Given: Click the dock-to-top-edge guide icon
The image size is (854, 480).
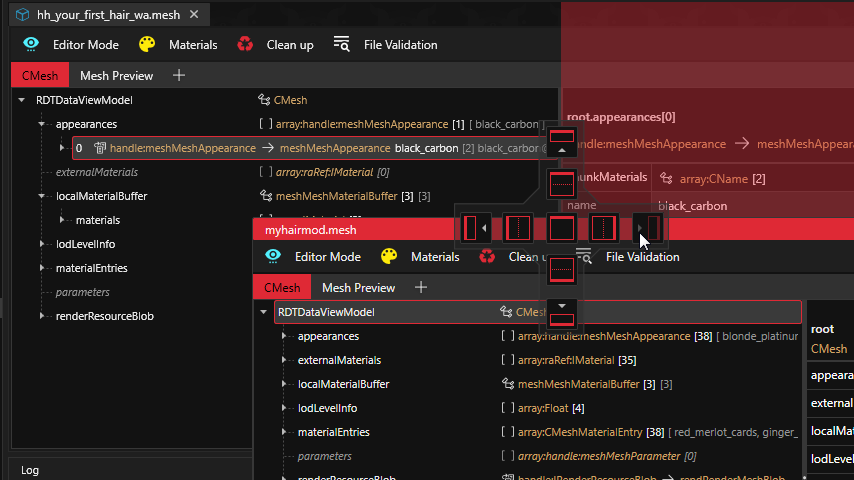Looking at the screenshot, I should point(563,140).
